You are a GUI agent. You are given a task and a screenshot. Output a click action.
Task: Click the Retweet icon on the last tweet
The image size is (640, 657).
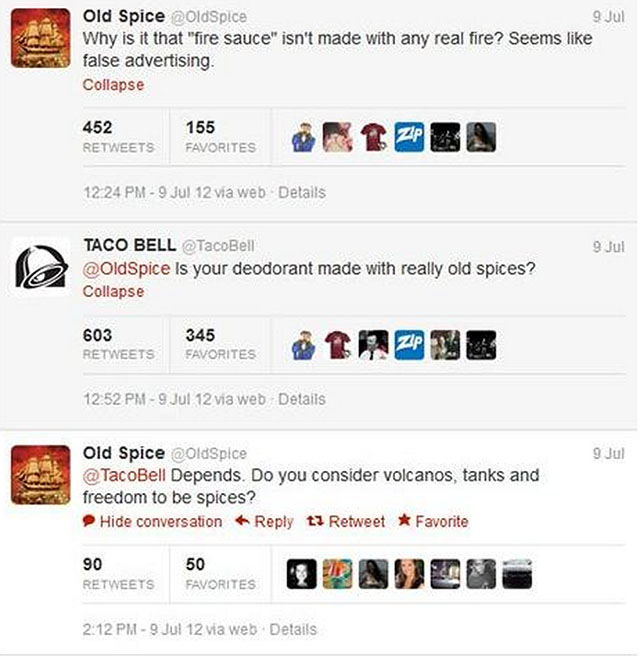click(x=315, y=521)
